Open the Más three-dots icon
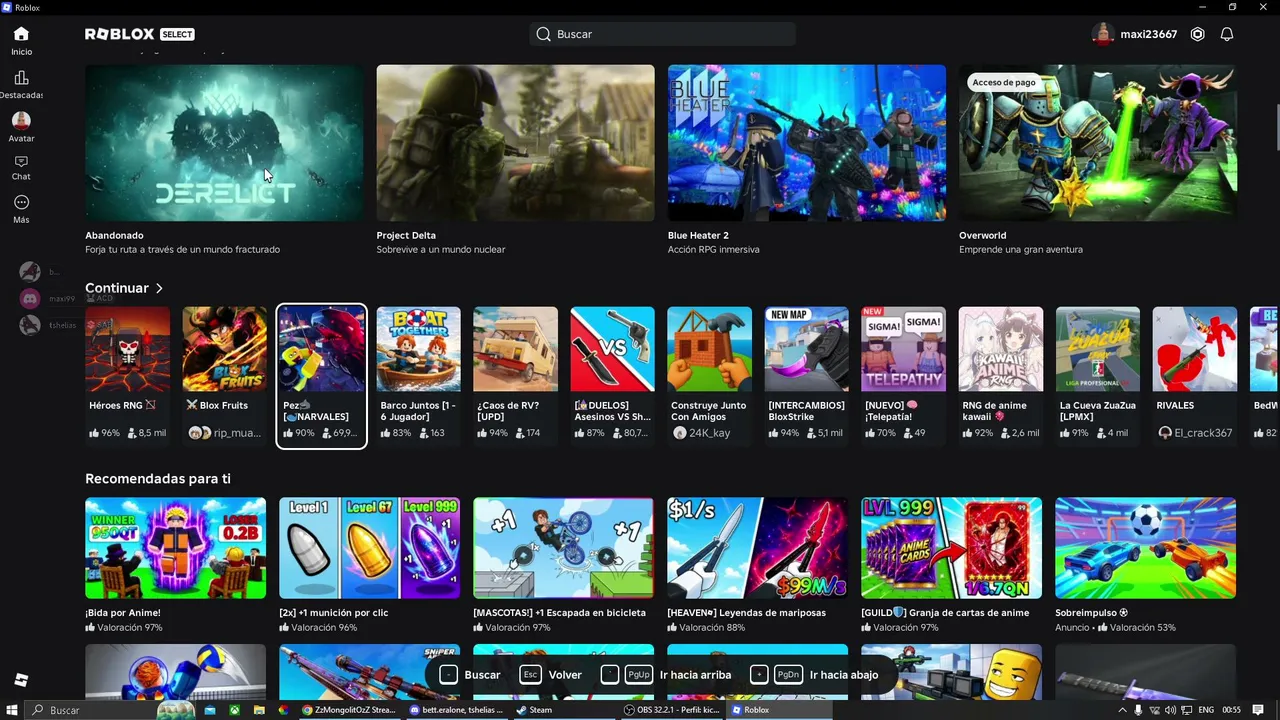 [21, 203]
